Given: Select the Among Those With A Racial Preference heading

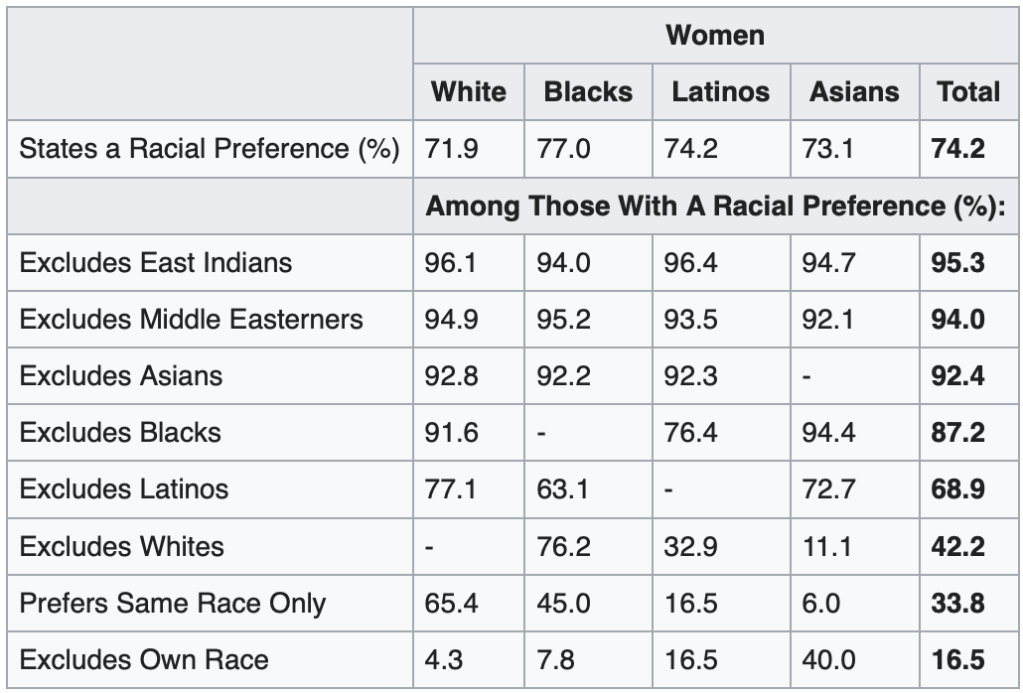Looking at the screenshot, I should [x=715, y=207].
